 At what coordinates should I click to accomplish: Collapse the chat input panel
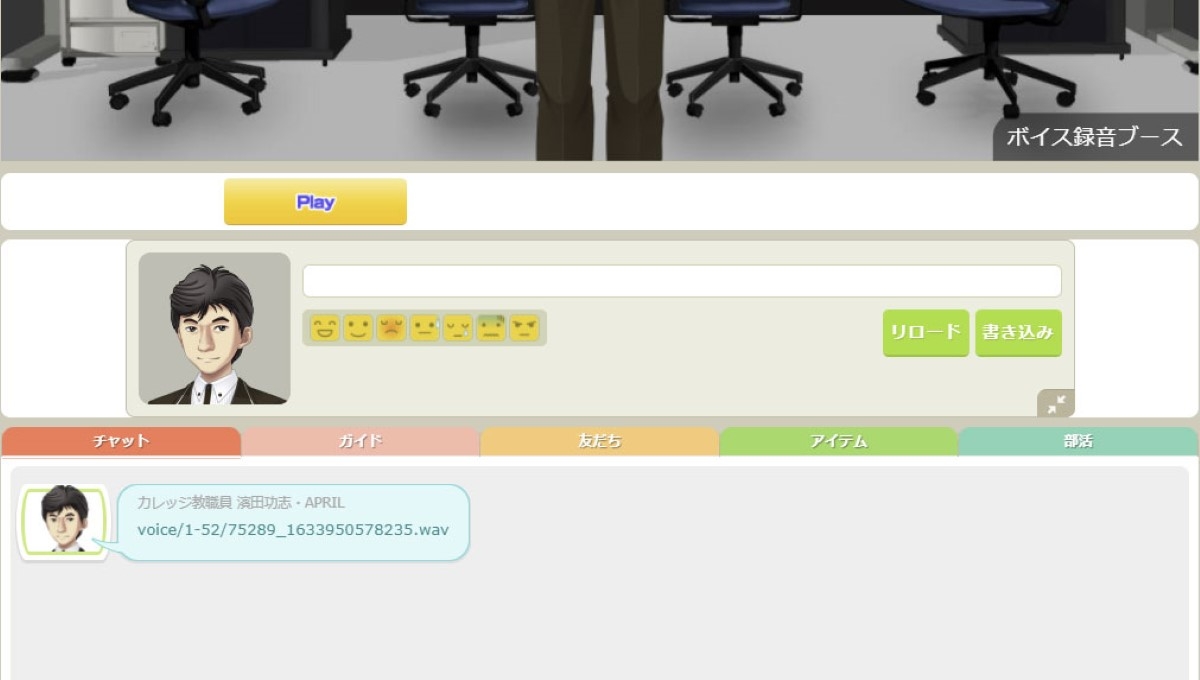(1056, 403)
